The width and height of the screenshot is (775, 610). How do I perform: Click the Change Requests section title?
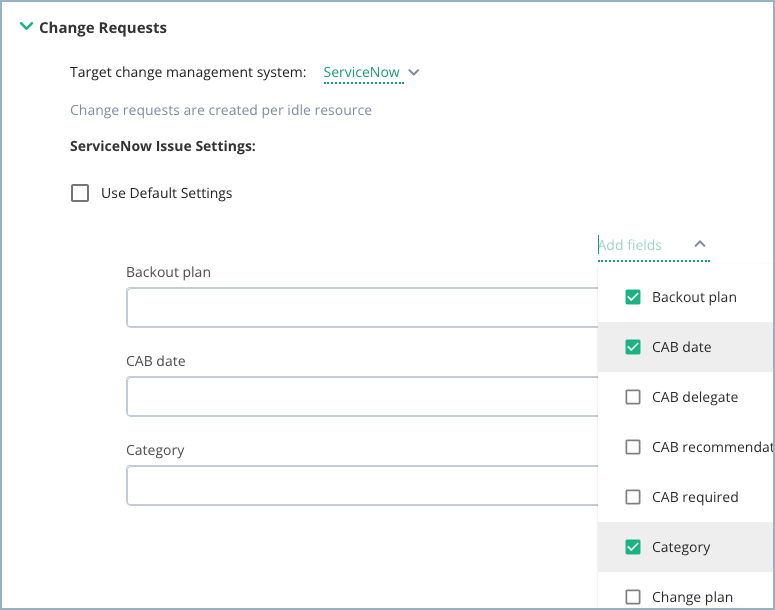[103, 28]
